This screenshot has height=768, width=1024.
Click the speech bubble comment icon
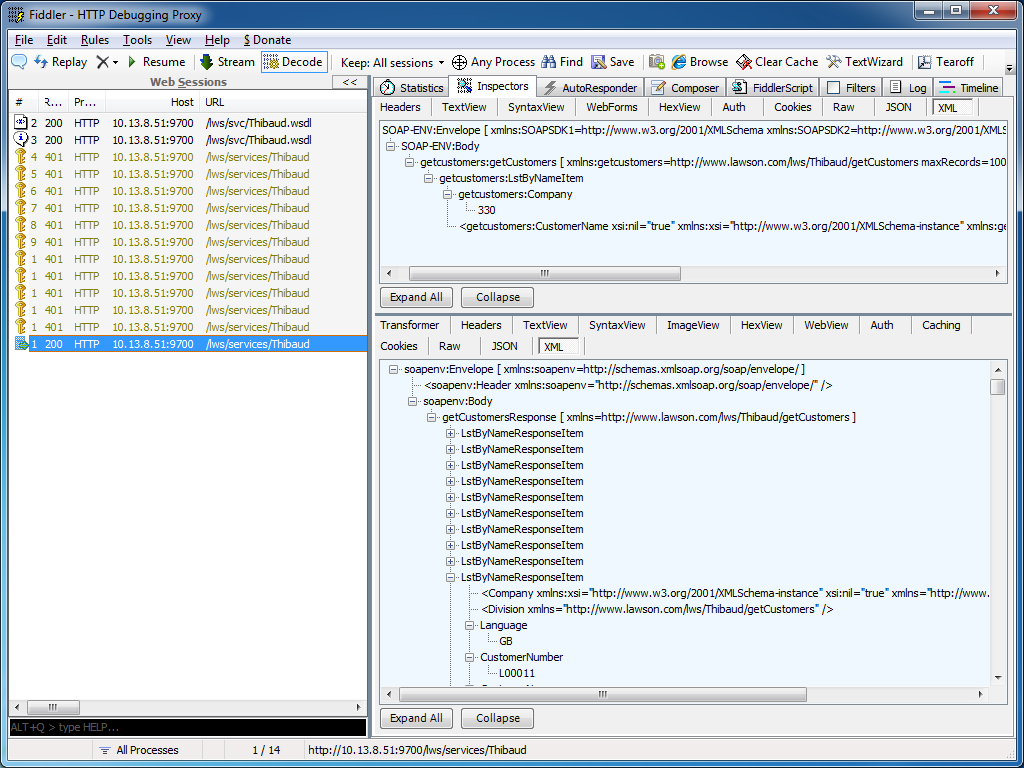coord(19,62)
